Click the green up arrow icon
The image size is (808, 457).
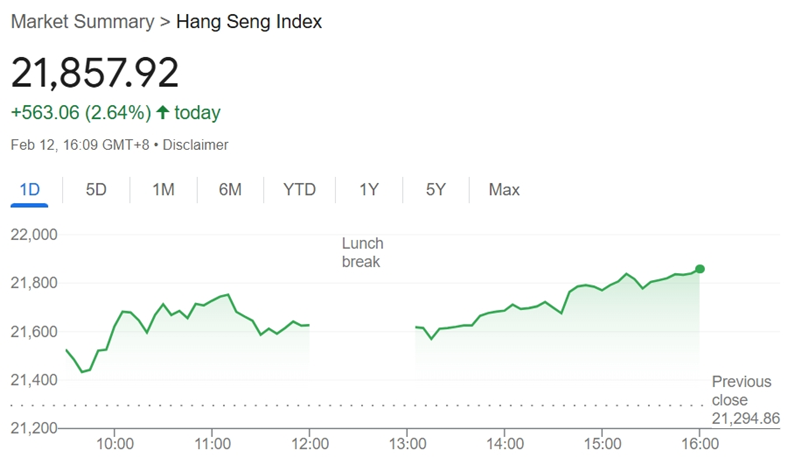(163, 112)
